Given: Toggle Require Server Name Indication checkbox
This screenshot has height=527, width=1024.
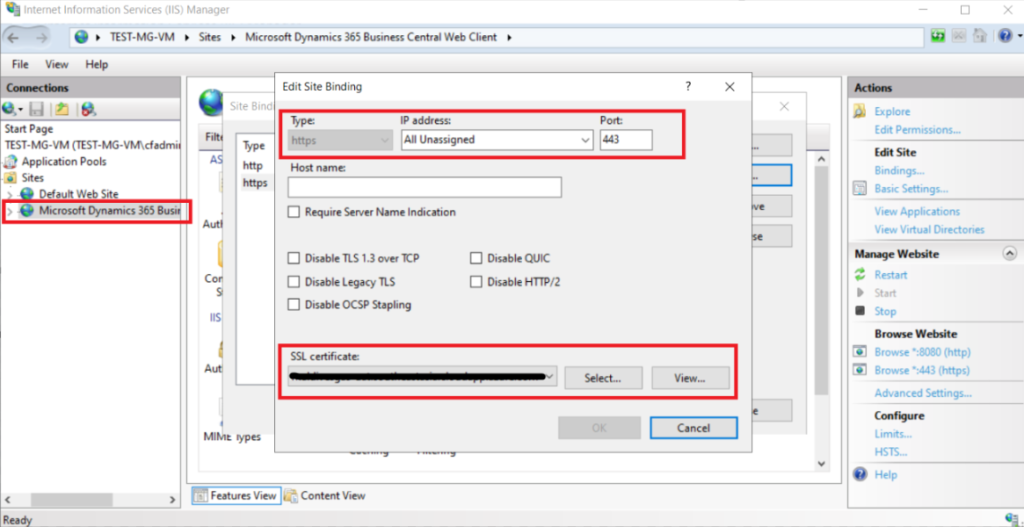Looking at the screenshot, I should (294, 212).
